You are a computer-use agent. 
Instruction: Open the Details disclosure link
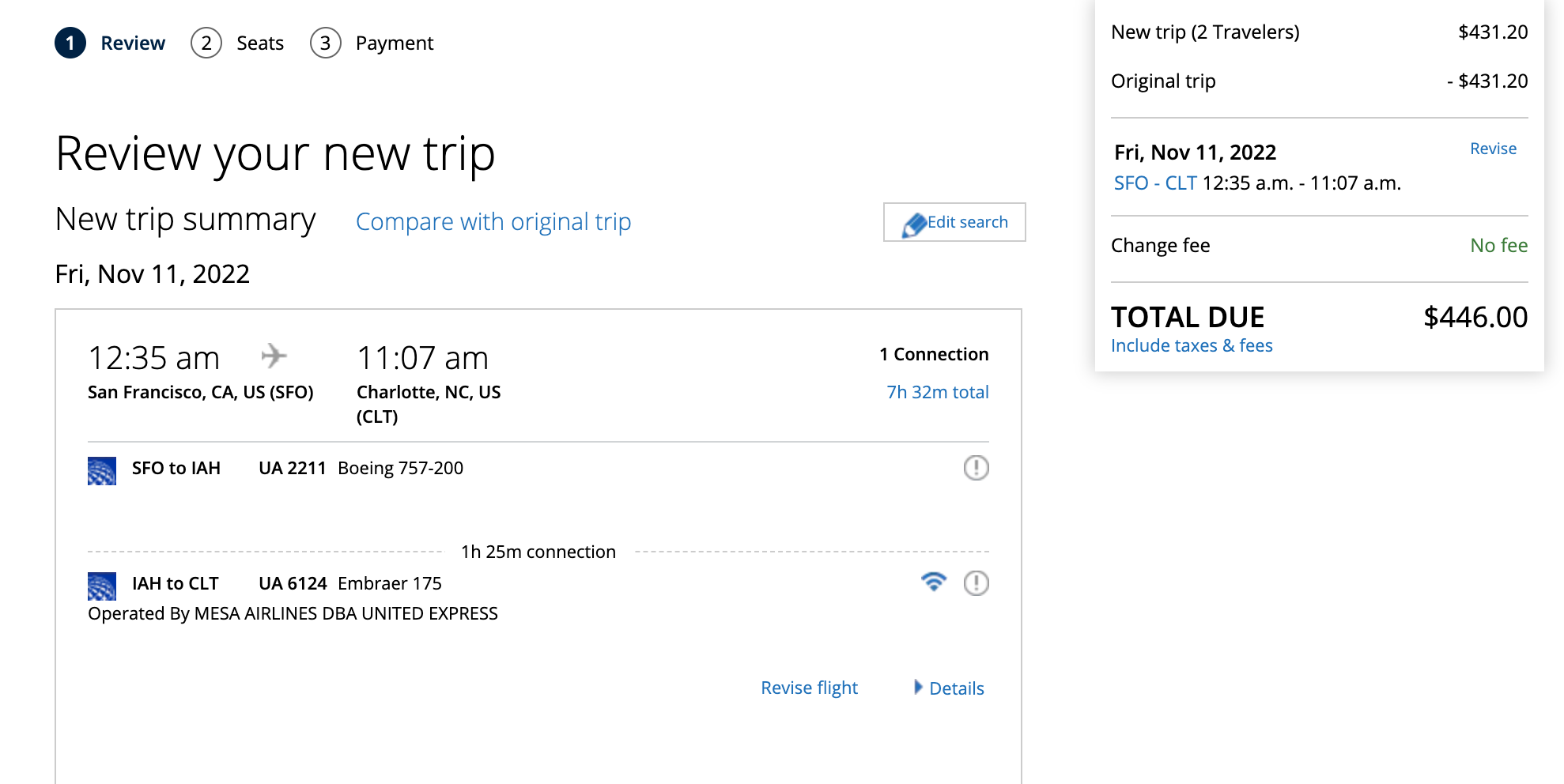957,688
